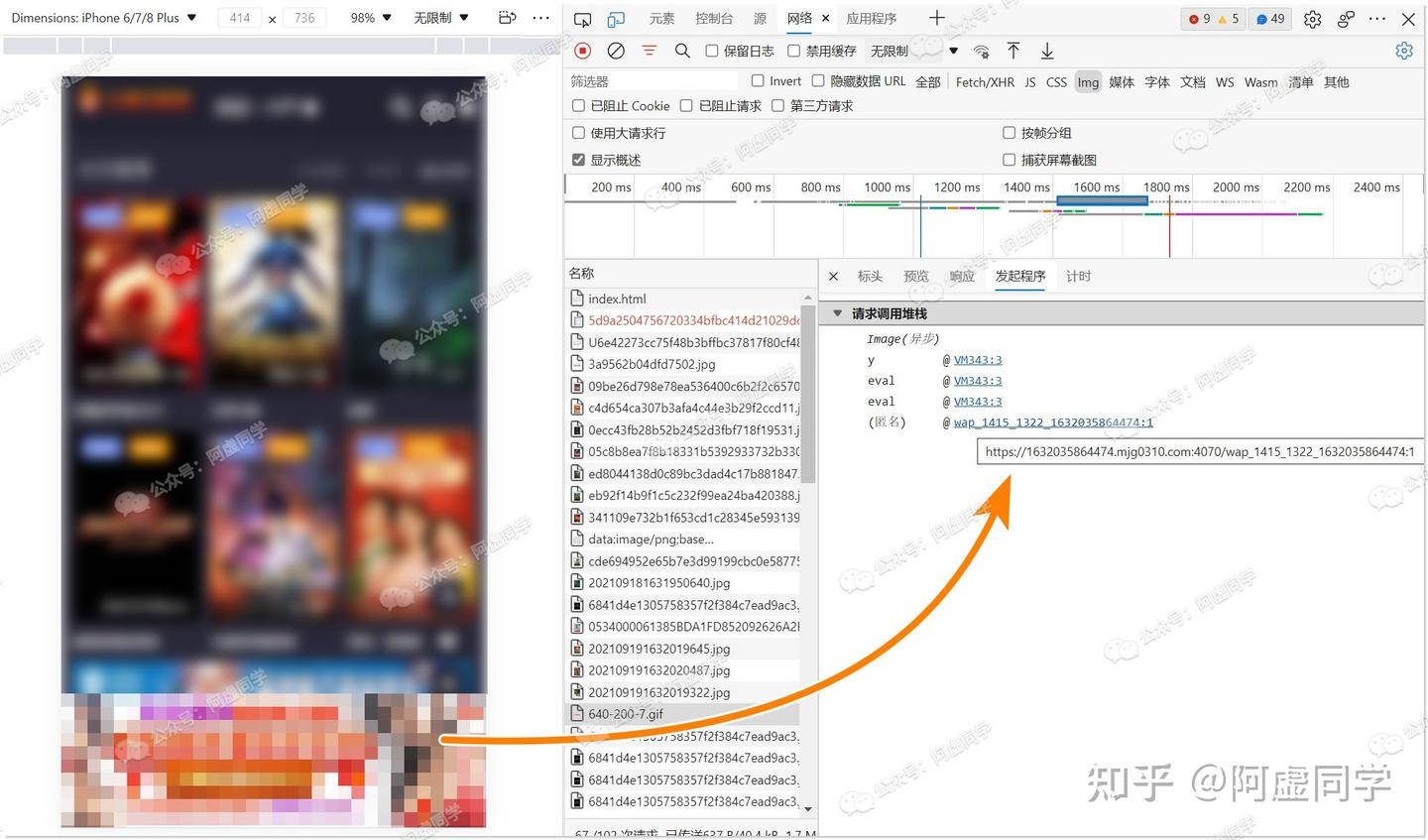
Task: Open the 标头 request tab
Action: pyautogui.click(x=870, y=277)
